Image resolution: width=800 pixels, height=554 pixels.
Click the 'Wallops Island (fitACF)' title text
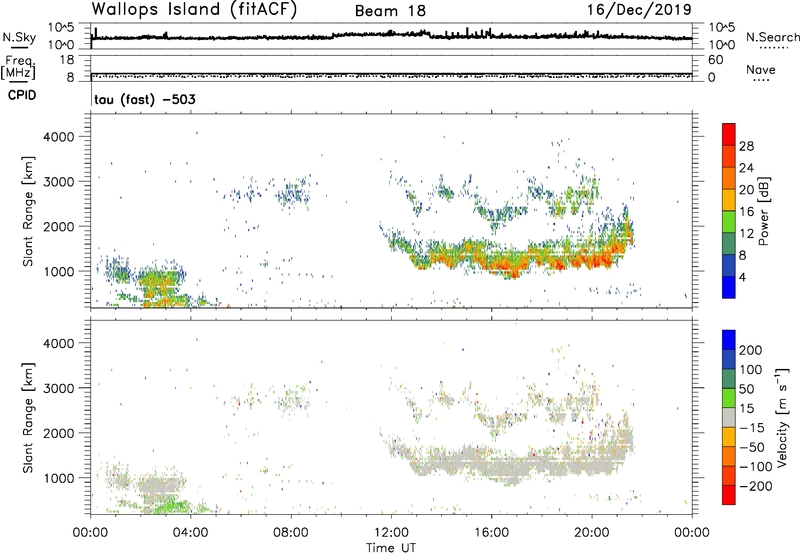click(x=194, y=9)
